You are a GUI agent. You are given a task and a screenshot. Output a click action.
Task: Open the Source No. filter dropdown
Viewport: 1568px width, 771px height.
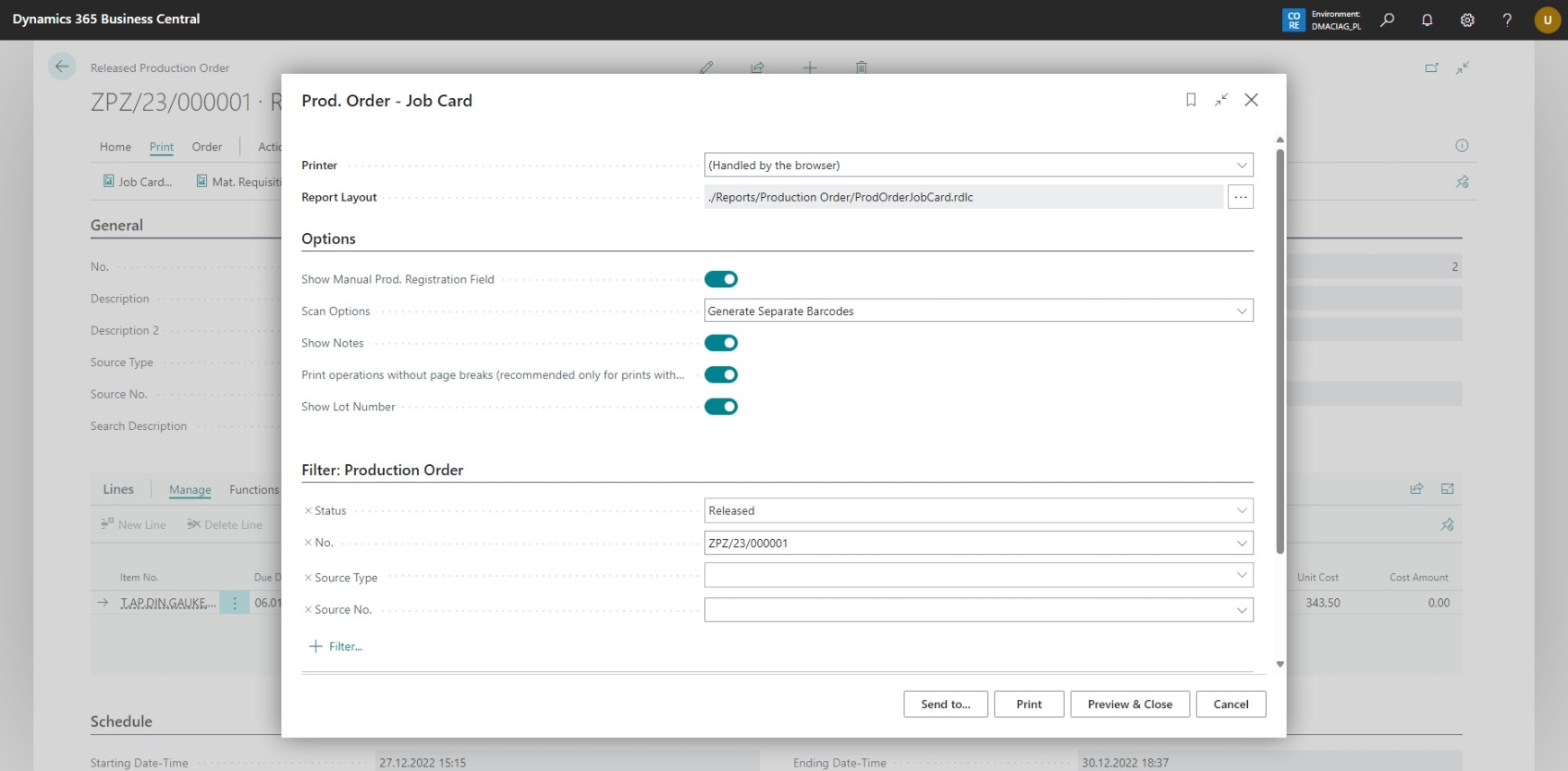pyautogui.click(x=1242, y=610)
